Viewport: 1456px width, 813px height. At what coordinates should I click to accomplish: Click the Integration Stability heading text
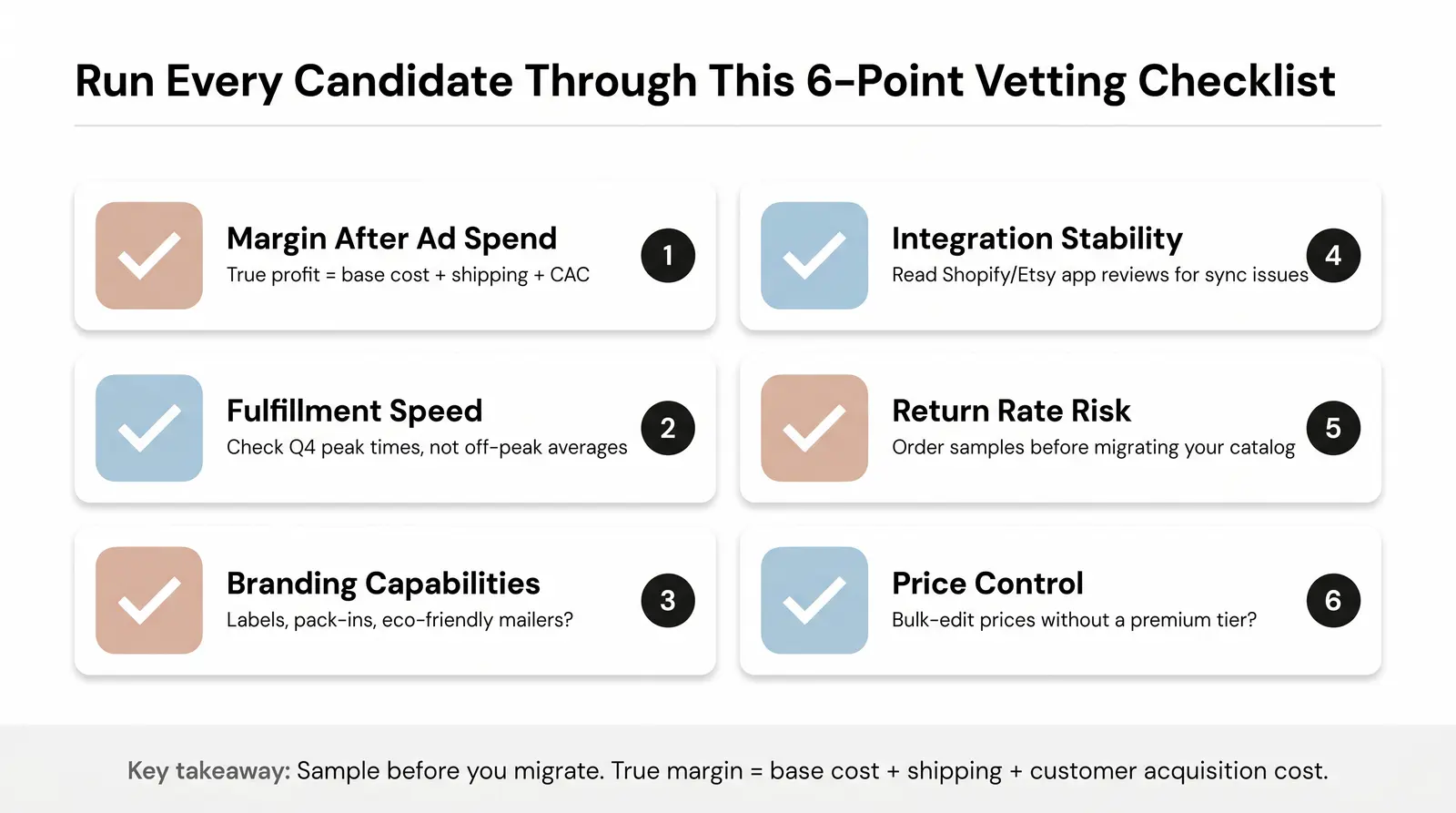pos(1037,239)
